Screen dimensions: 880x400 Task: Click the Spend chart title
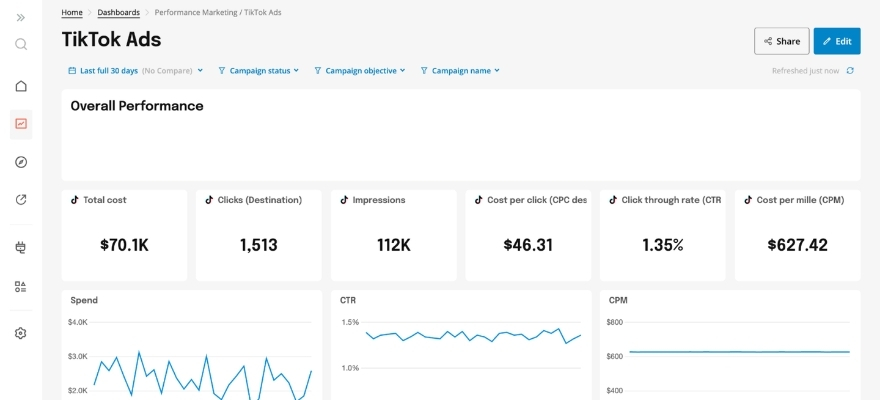tap(84, 300)
